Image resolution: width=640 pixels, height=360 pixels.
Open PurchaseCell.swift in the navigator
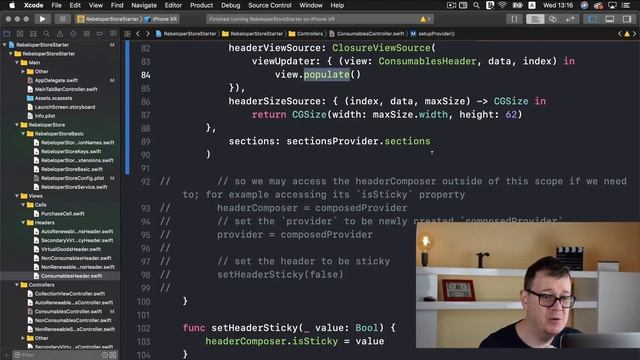click(x=62, y=213)
